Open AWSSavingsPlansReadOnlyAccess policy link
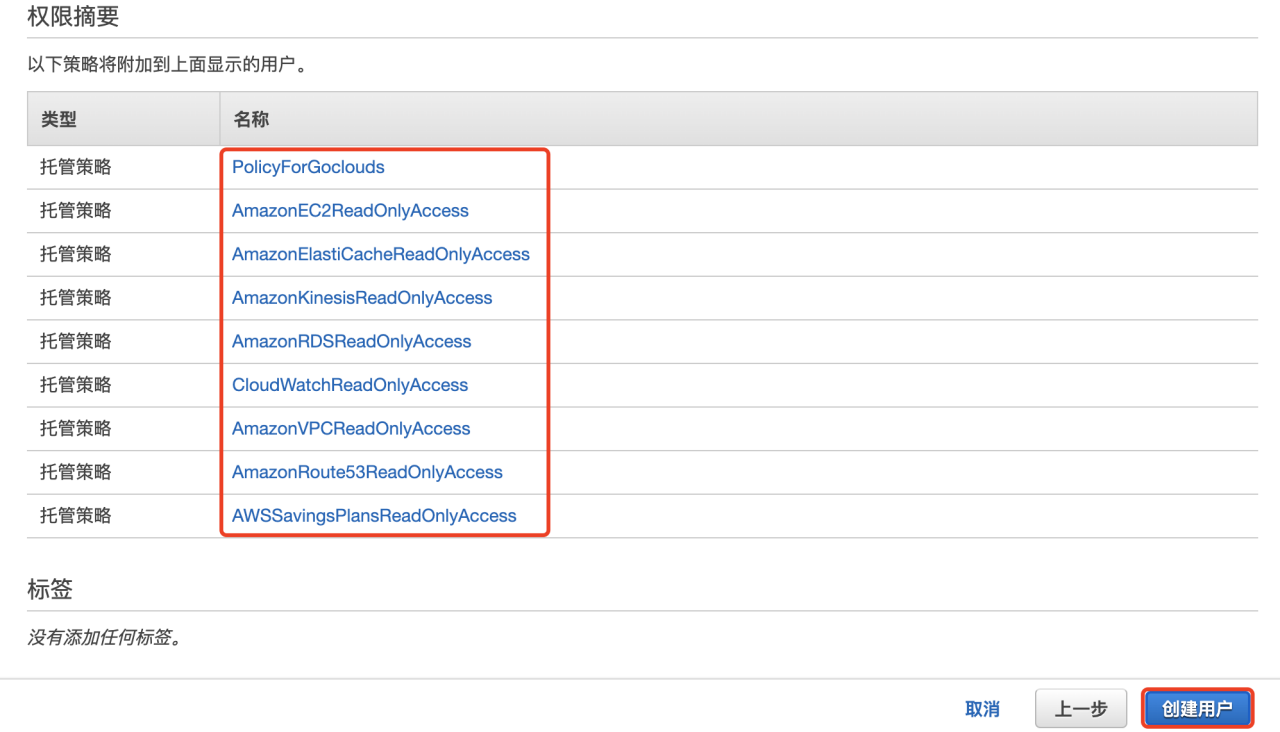This screenshot has height=732, width=1280. point(374,516)
